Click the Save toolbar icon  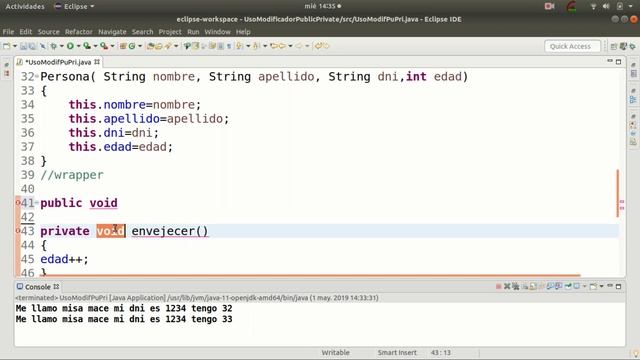tap(23, 46)
